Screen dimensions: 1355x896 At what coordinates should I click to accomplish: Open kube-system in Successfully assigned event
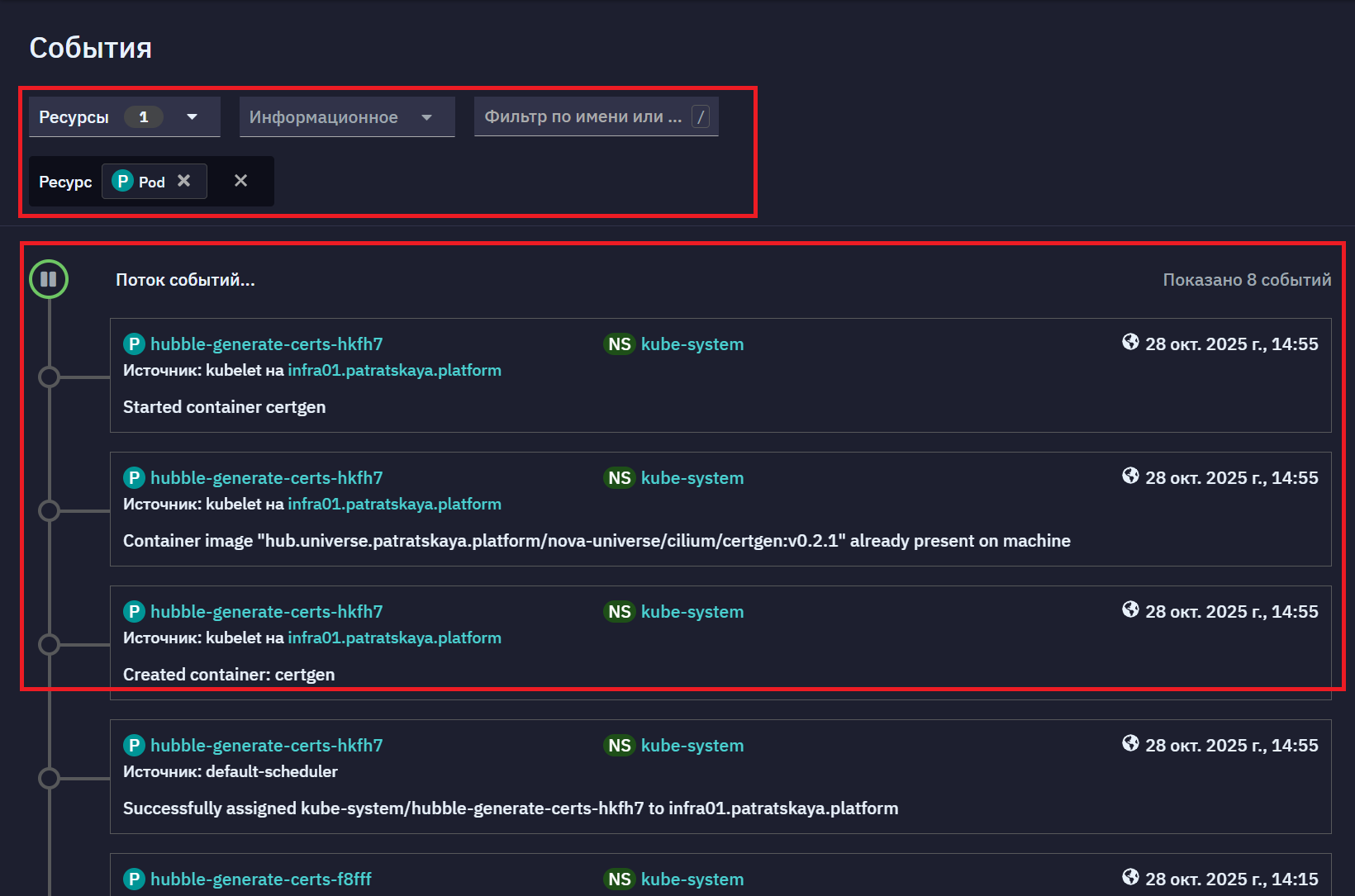(692, 745)
